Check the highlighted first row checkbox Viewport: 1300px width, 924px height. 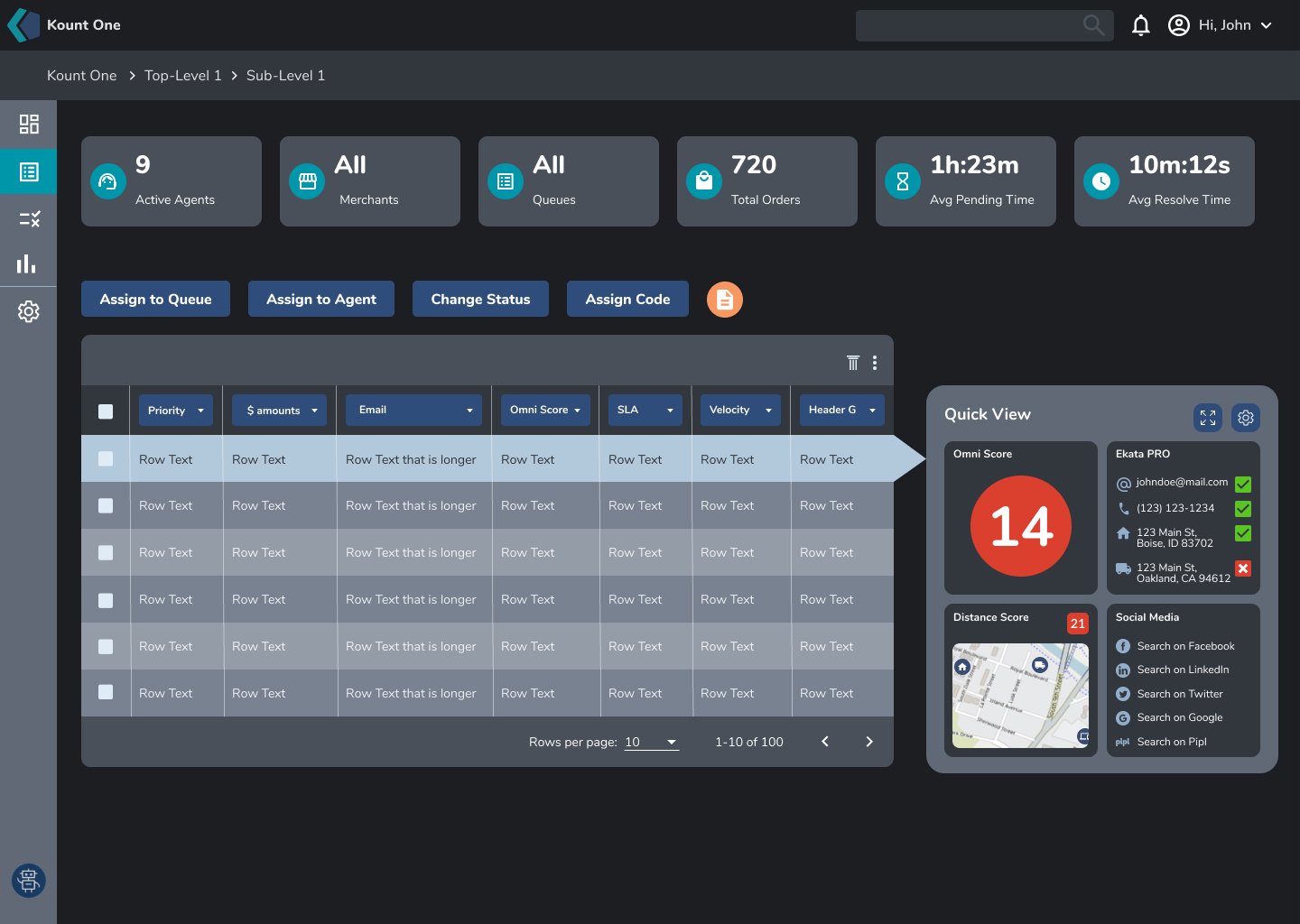[106, 458]
